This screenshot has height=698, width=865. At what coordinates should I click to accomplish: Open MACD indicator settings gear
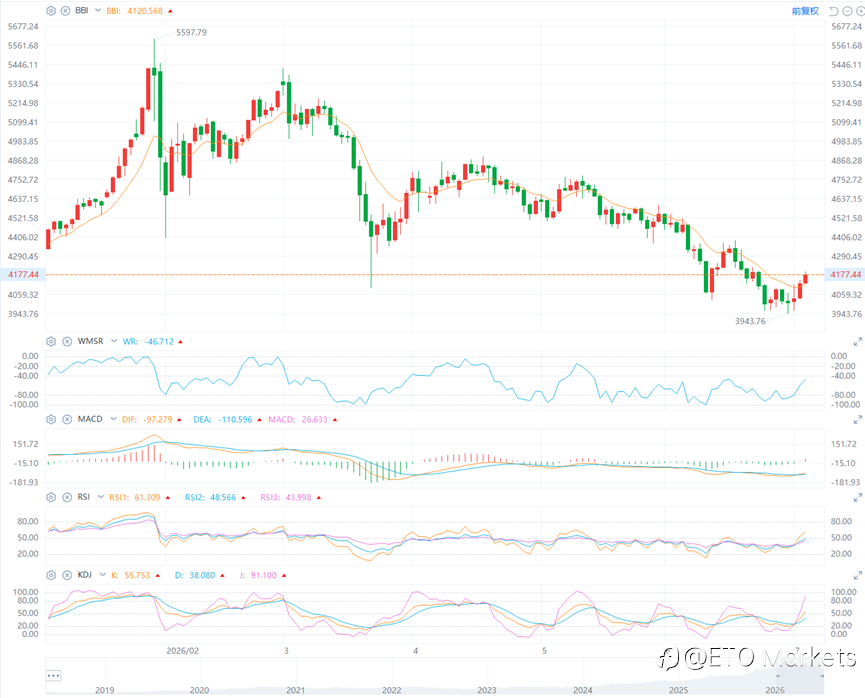click(51, 419)
